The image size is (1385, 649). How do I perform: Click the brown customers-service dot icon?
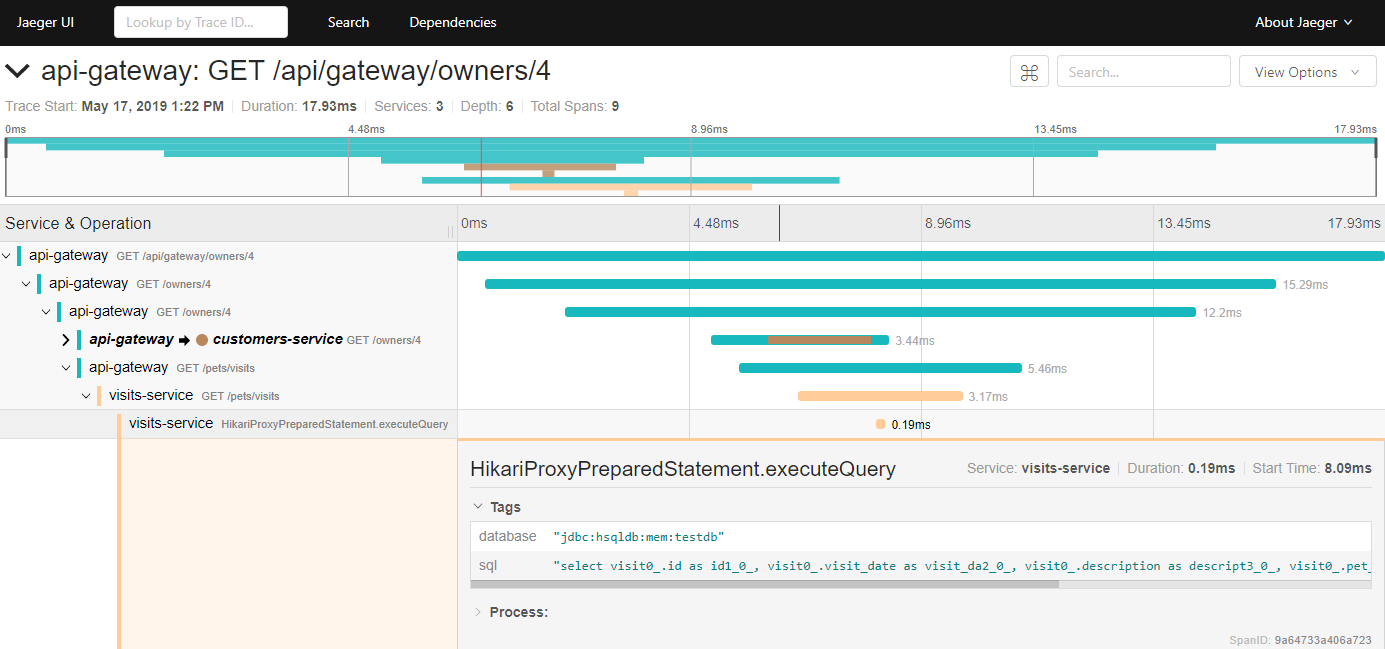201,340
